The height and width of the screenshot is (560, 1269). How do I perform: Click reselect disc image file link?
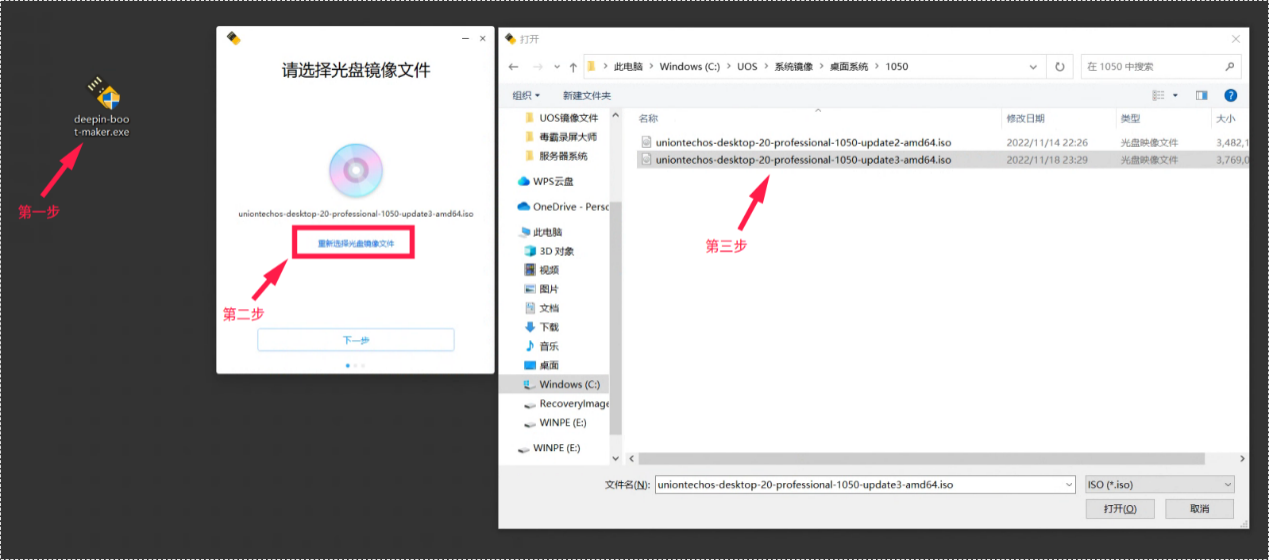356,243
